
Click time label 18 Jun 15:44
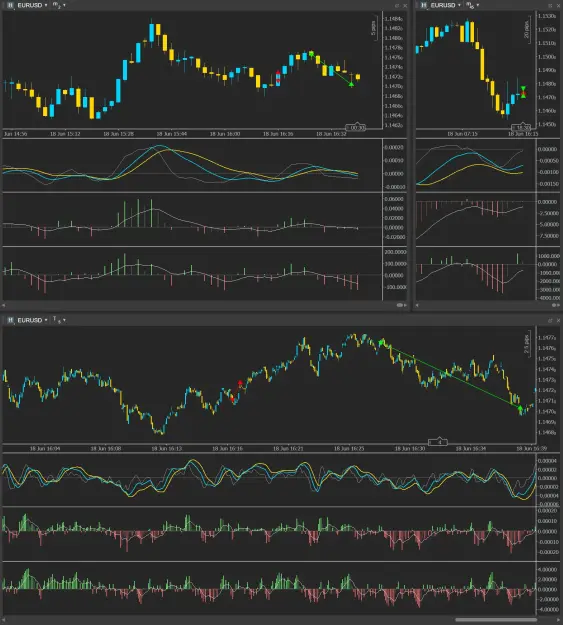pos(171,134)
